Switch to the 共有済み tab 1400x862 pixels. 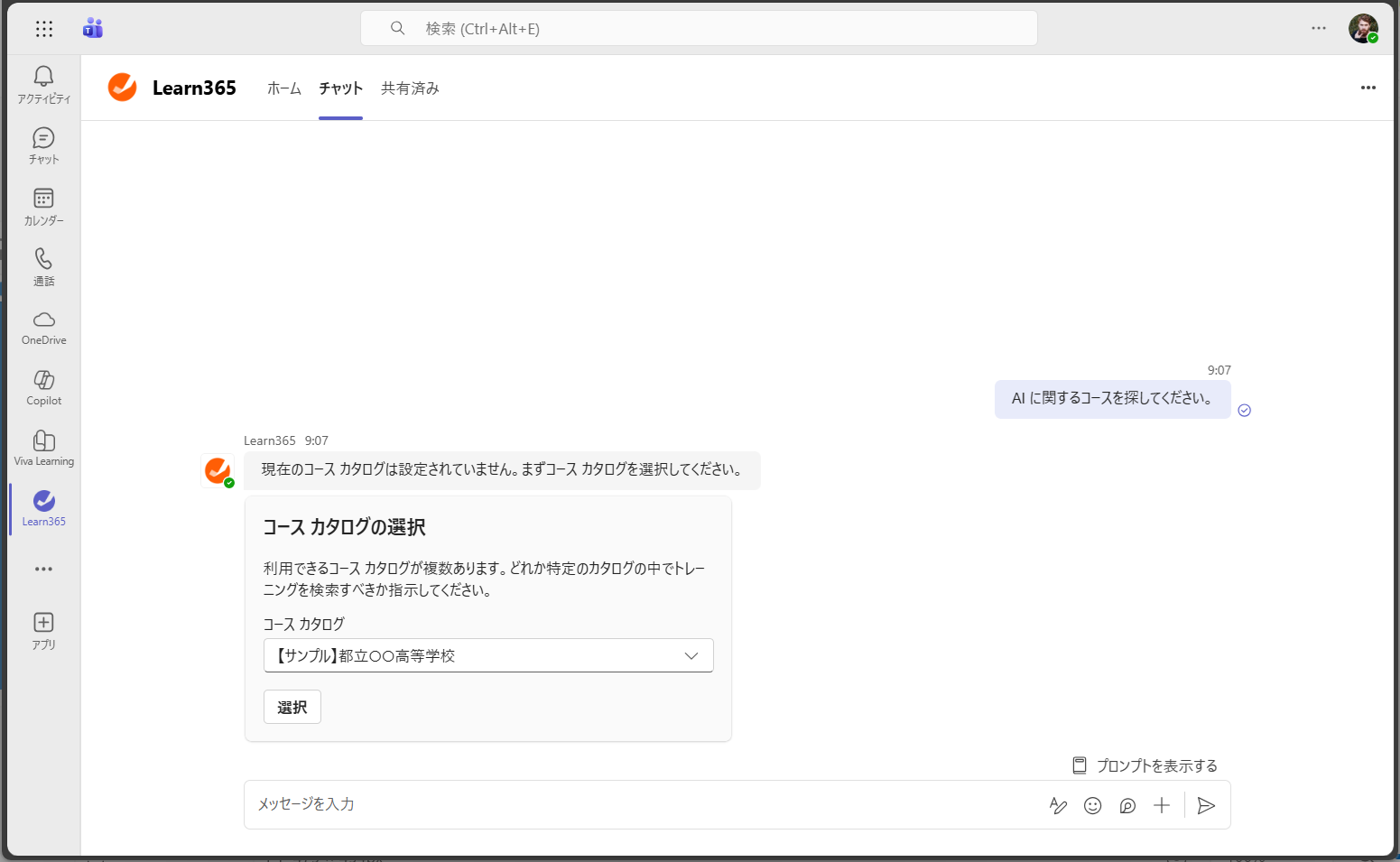410,88
